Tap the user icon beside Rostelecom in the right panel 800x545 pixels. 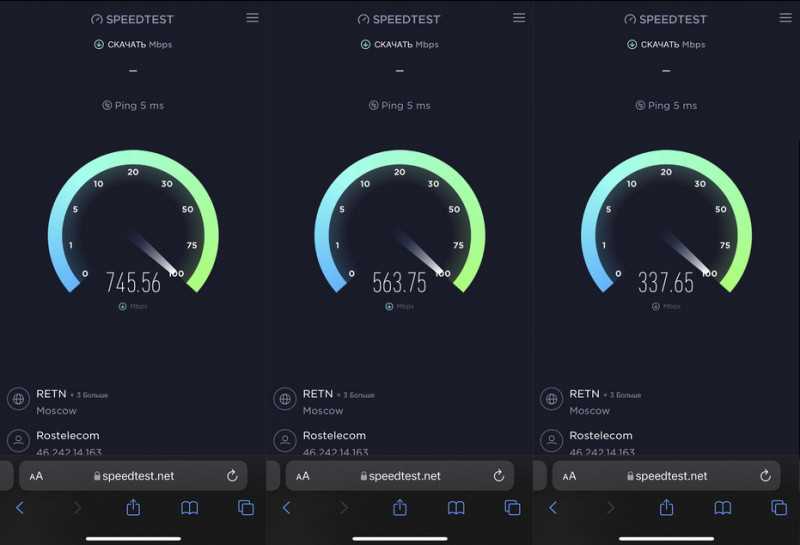pyautogui.click(x=552, y=440)
